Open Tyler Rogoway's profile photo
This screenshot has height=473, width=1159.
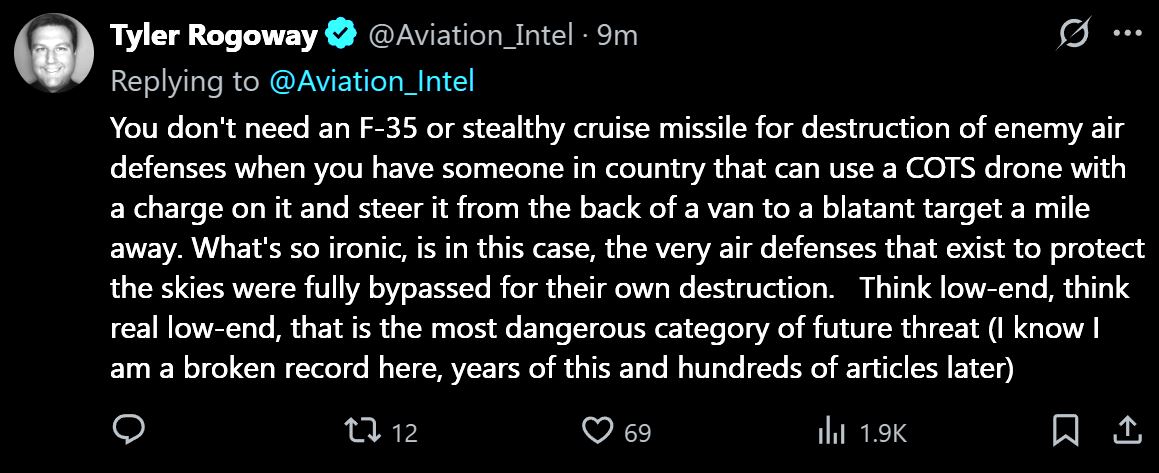coord(54,53)
